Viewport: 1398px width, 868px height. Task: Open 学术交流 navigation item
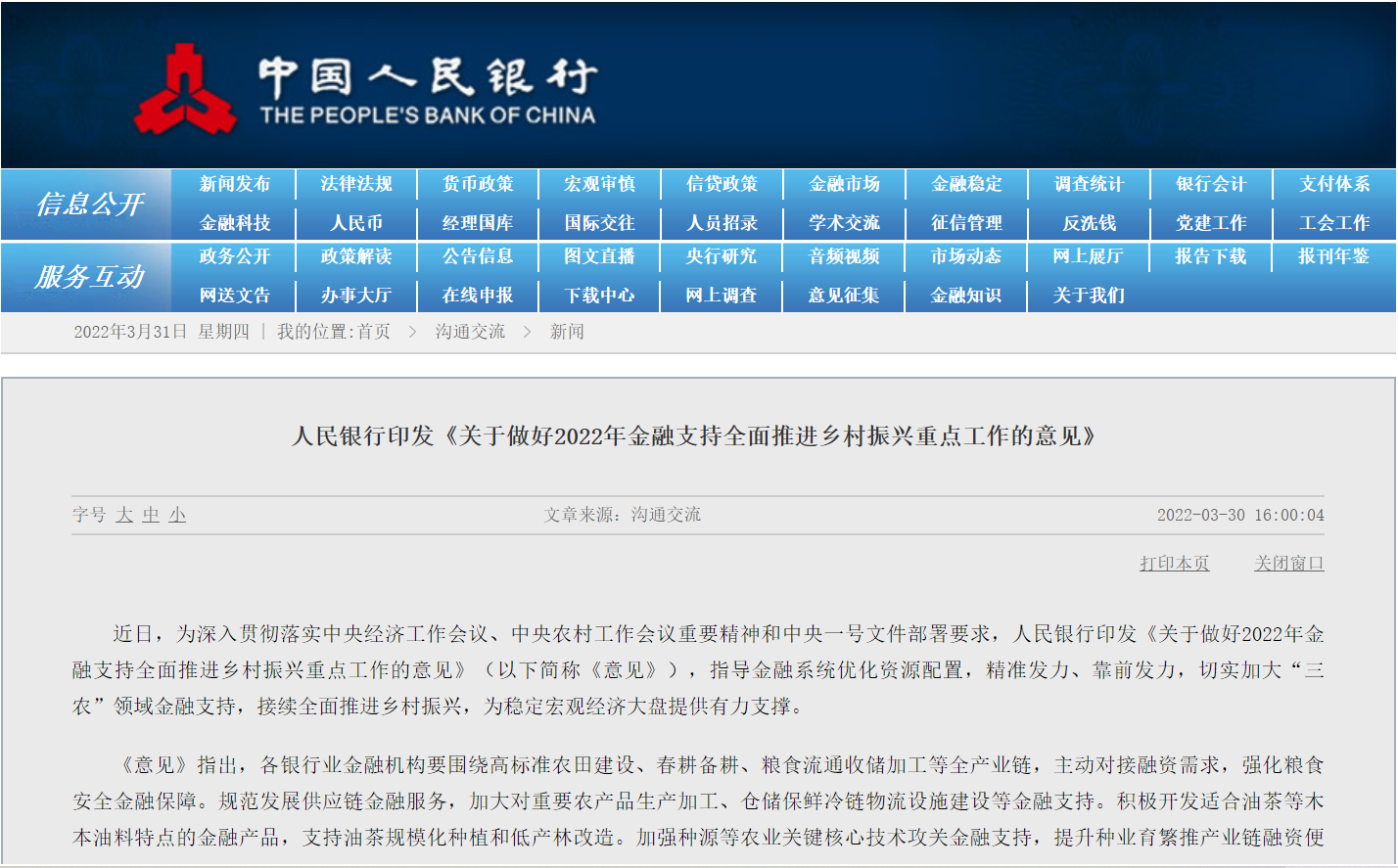coord(844,223)
